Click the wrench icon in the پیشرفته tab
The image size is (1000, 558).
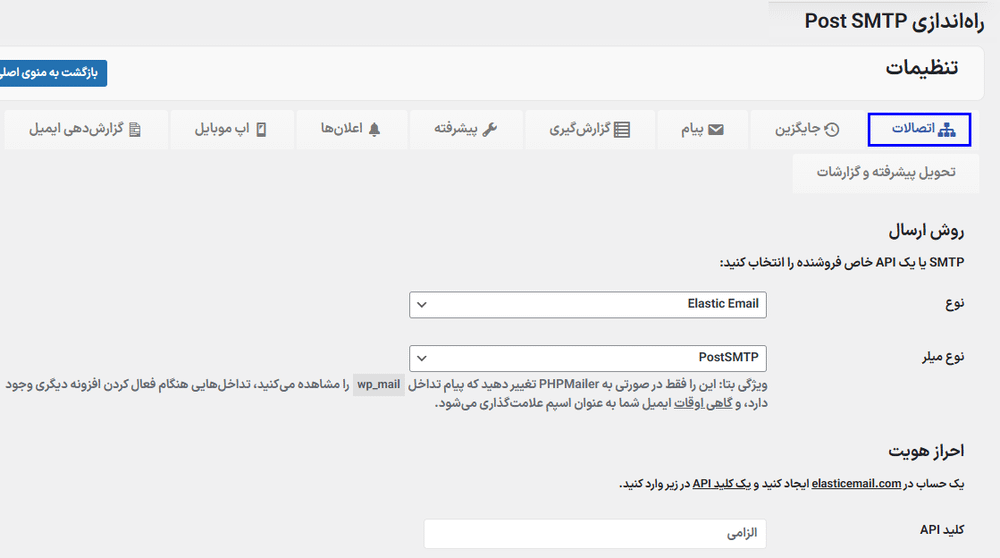490,129
